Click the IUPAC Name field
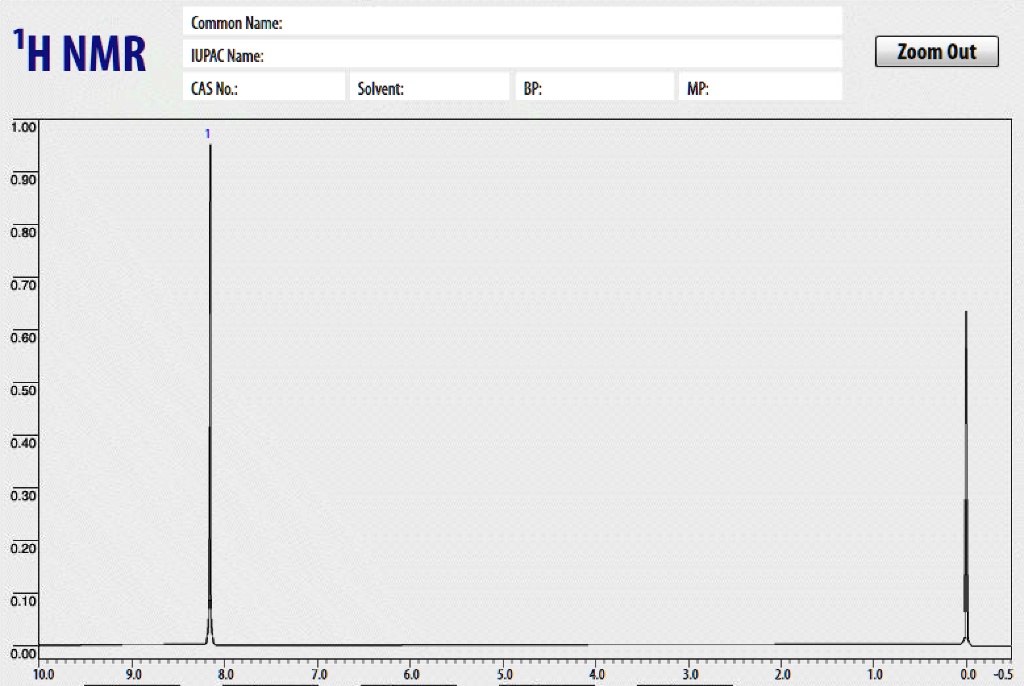 pyautogui.click(x=513, y=54)
